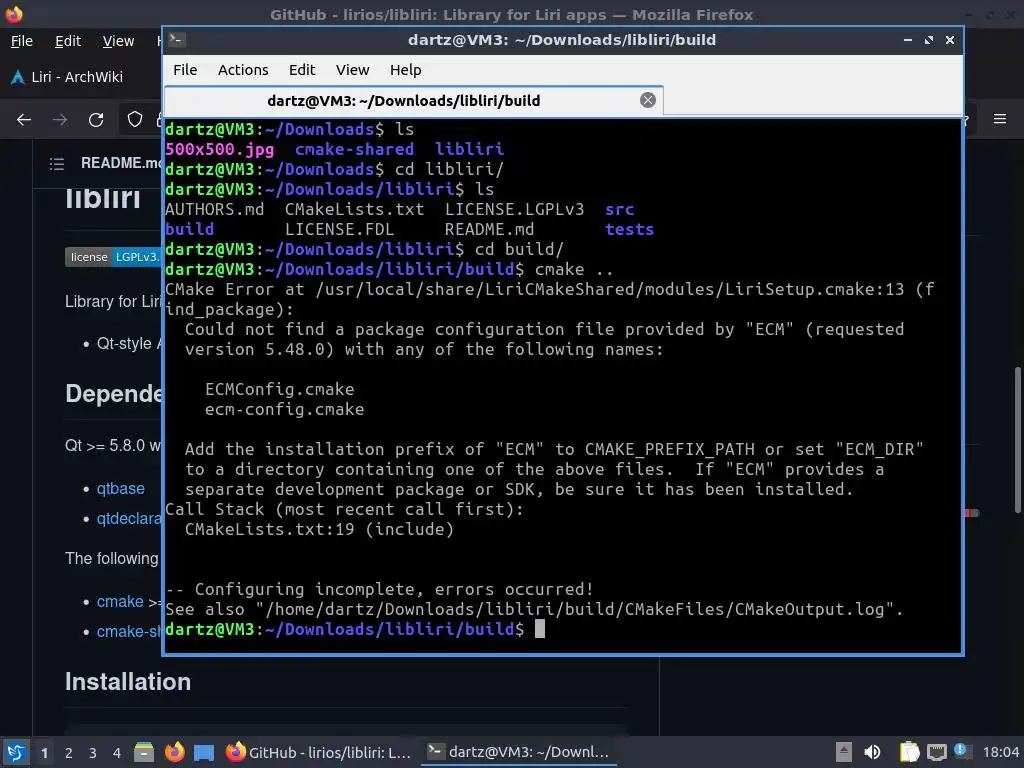This screenshot has height=768, width=1024.
Task: Click the show desktop icon in taskbar
Action: click(204, 752)
